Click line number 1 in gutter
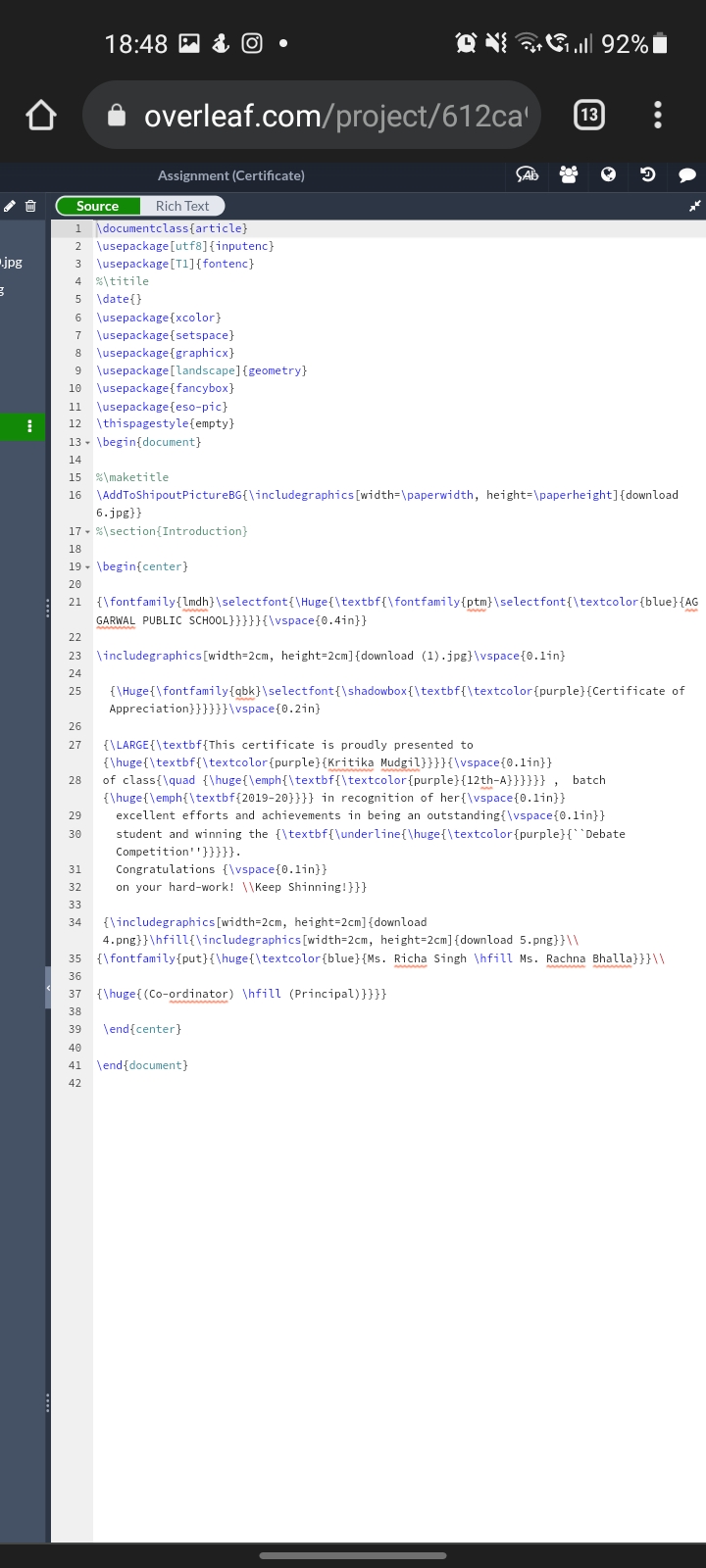This screenshot has width=706, height=1568. click(78, 228)
